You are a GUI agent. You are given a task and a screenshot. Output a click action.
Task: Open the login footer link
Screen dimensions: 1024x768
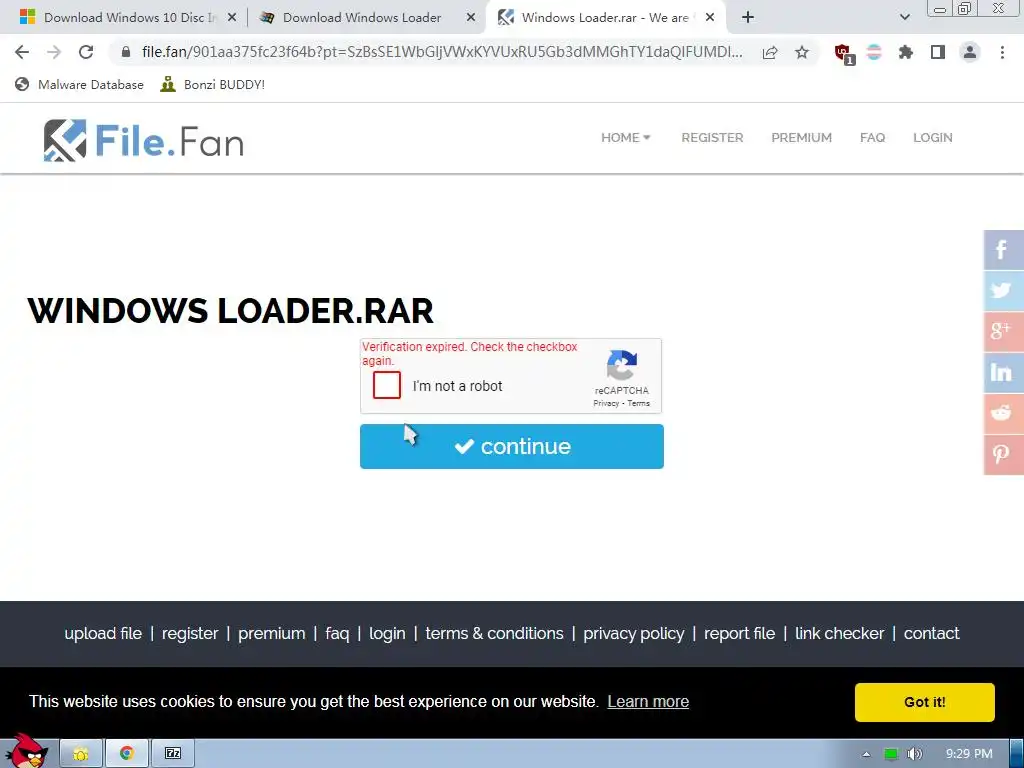tap(387, 633)
